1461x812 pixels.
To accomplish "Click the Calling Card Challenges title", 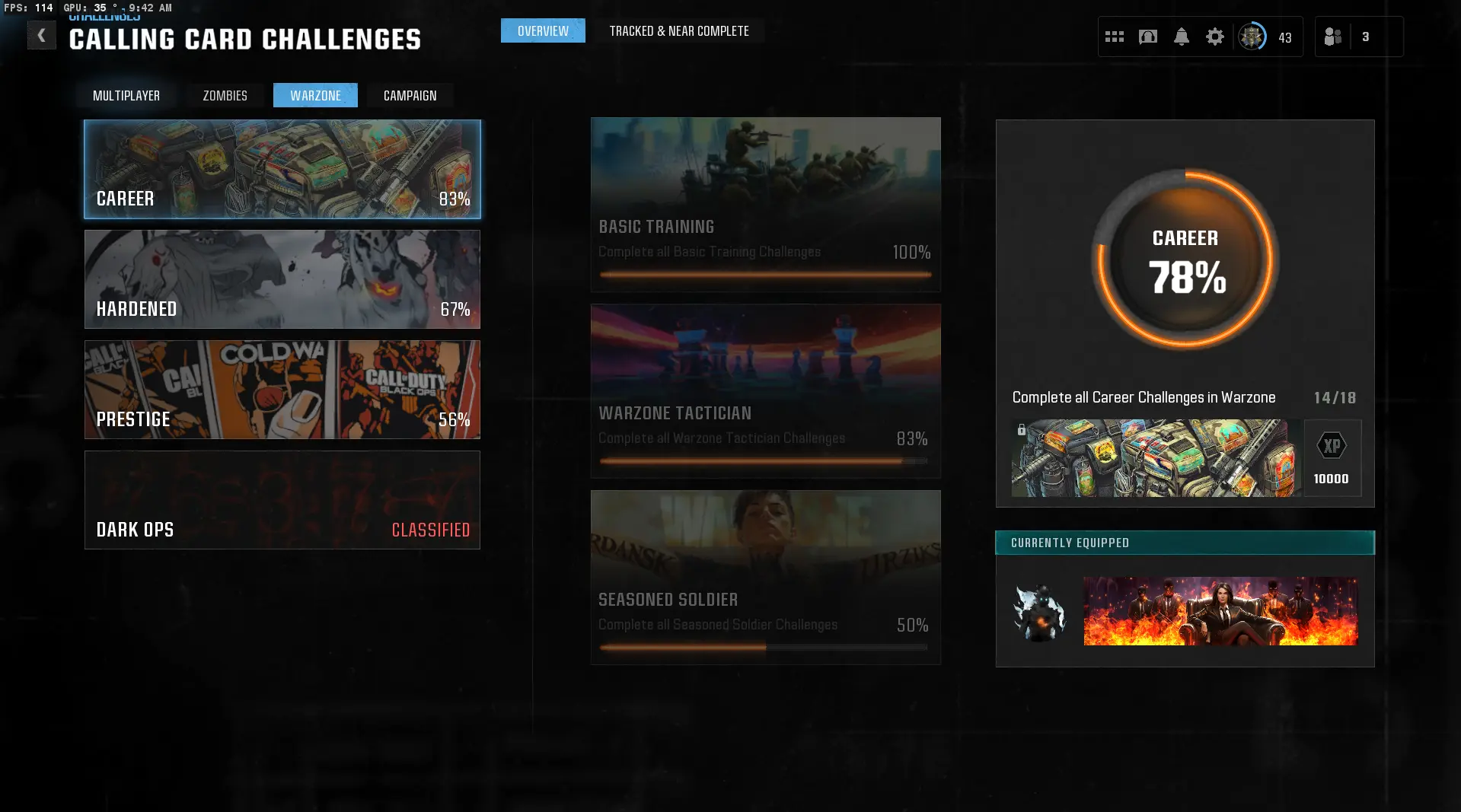I will 245,40.
